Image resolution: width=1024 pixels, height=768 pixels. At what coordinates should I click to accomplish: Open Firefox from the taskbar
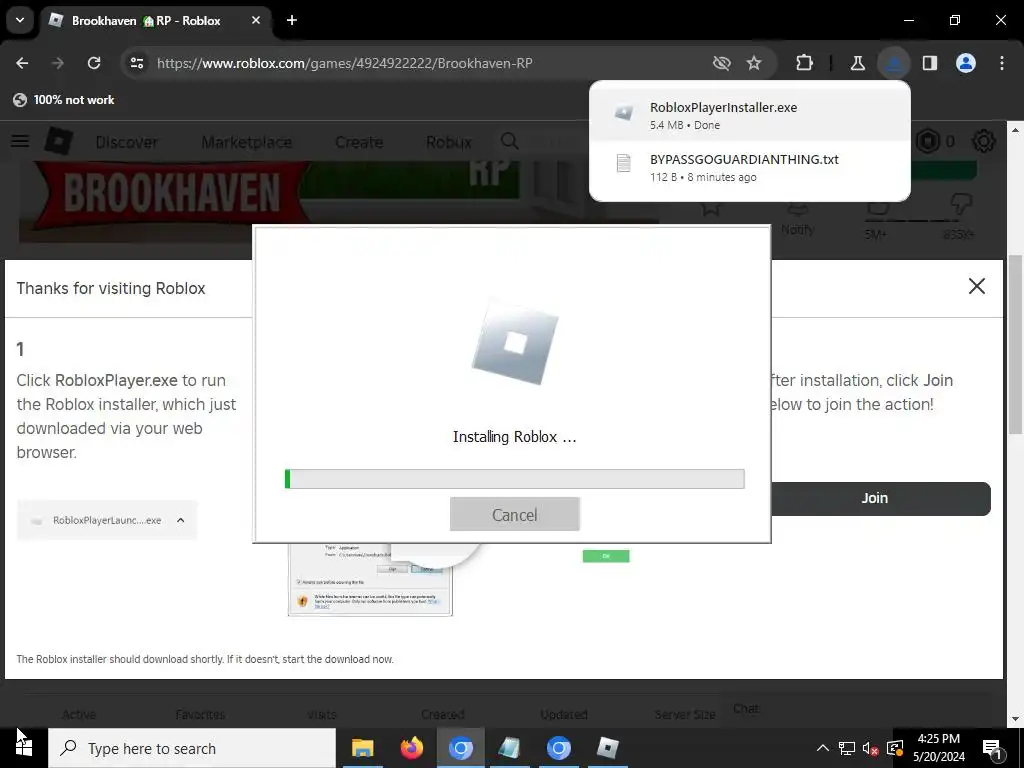point(411,748)
